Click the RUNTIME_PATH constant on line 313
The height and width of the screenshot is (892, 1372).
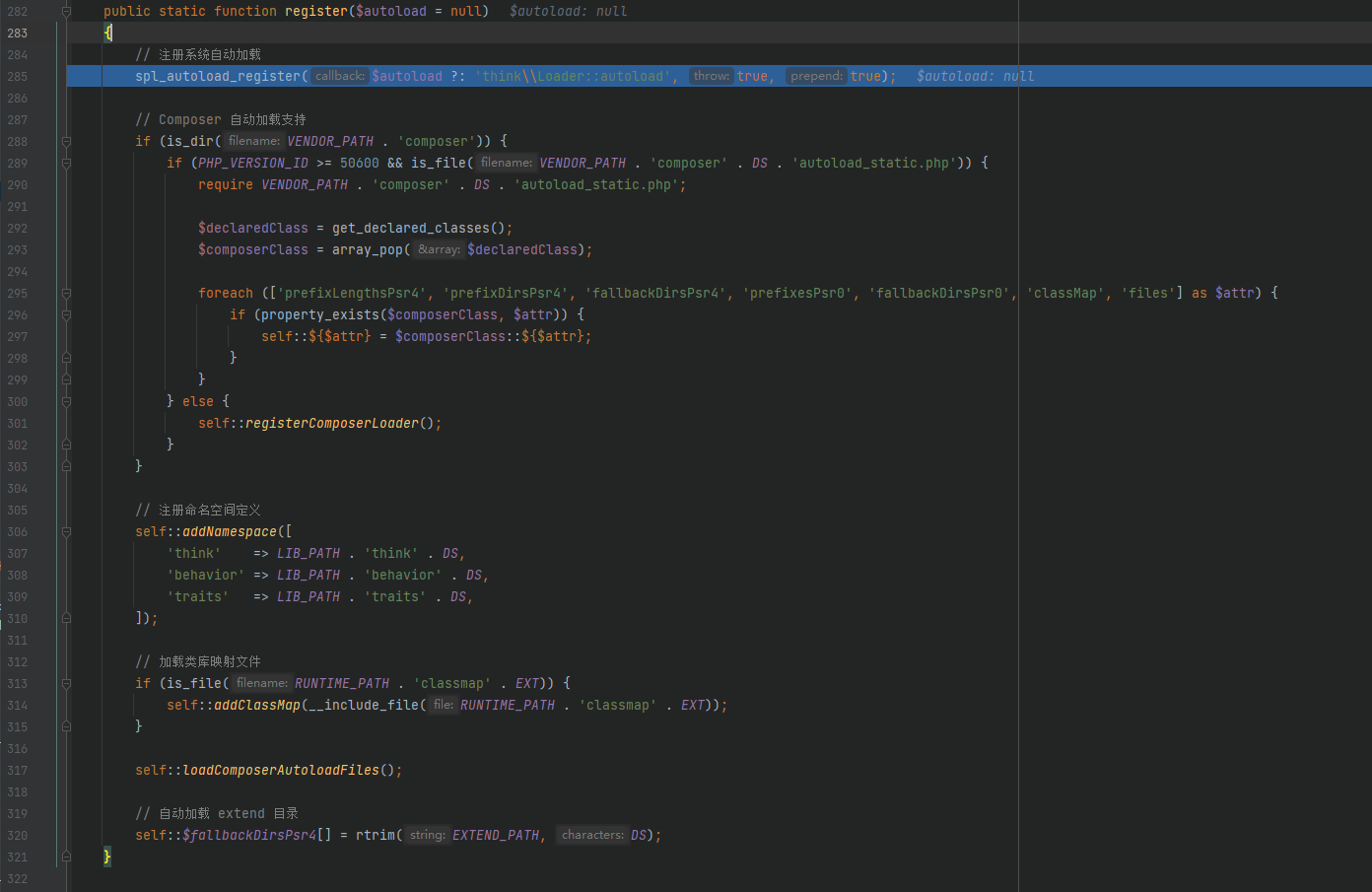[342, 683]
